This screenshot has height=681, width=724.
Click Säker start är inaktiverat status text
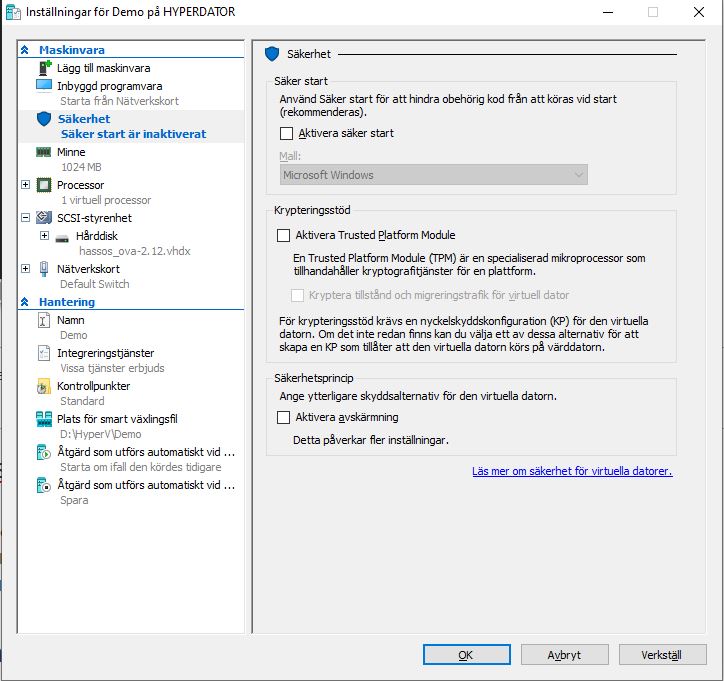pyautogui.click(x=133, y=134)
